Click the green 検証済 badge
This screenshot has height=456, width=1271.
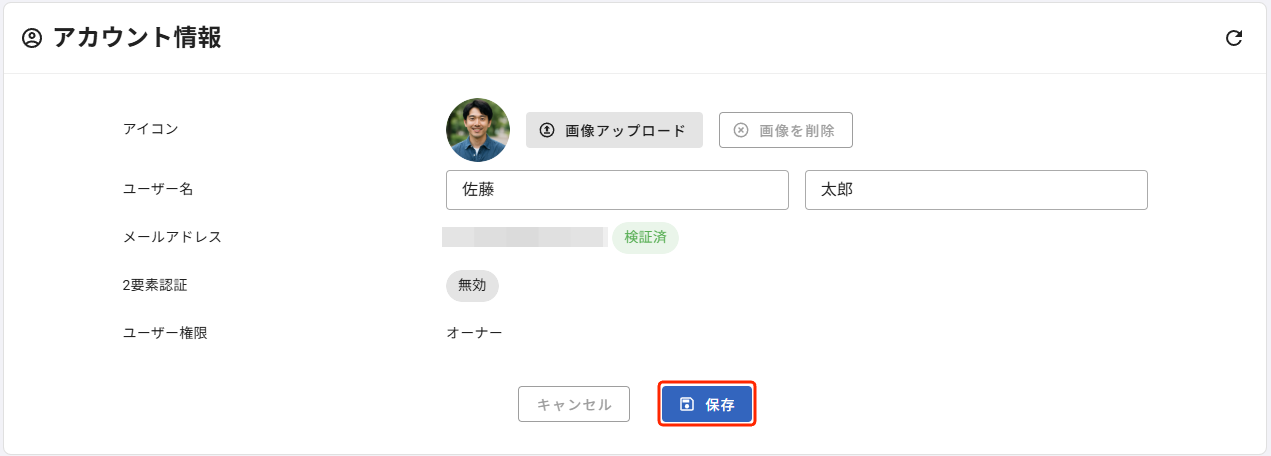pos(645,237)
